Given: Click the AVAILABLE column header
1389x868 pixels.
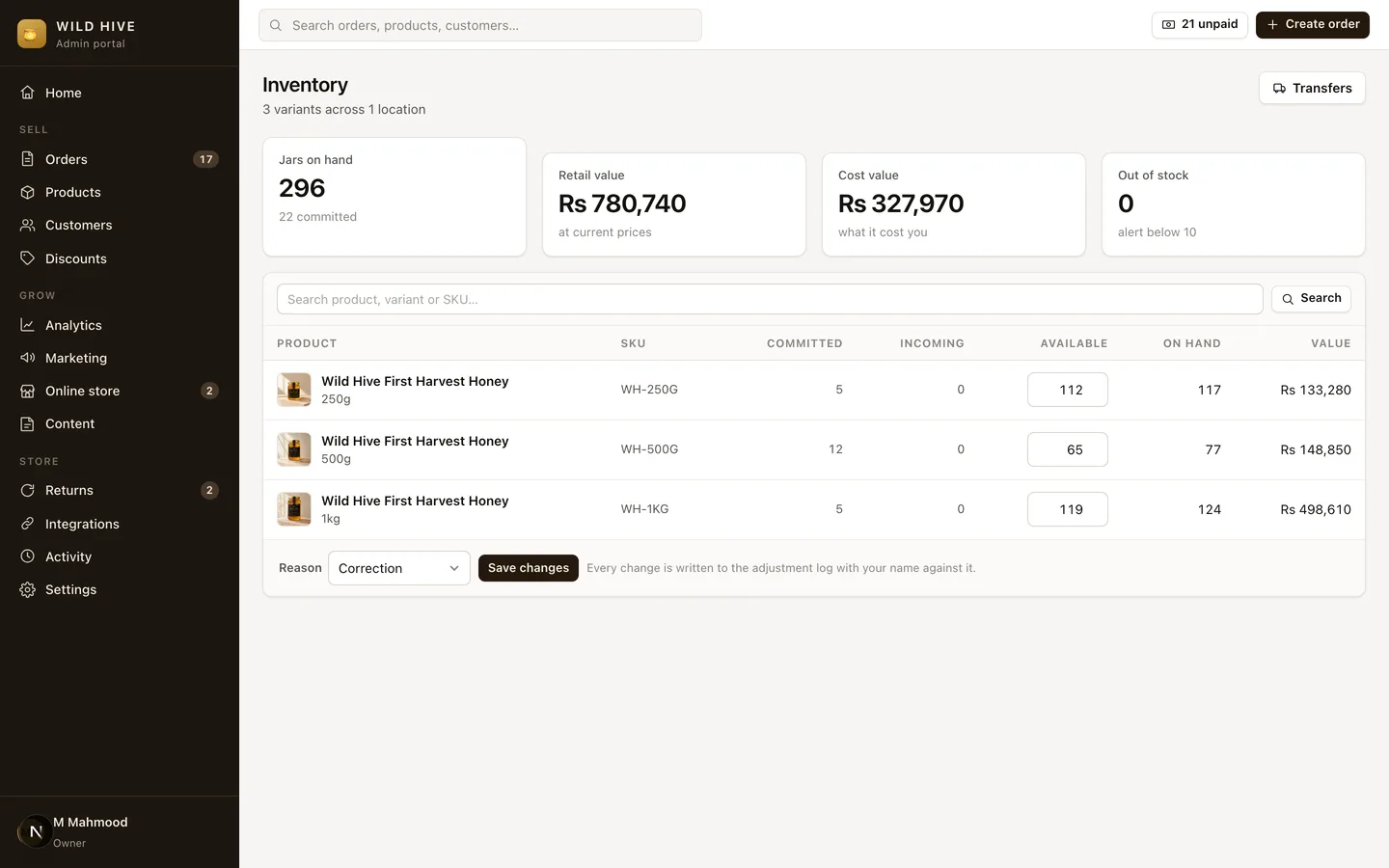Looking at the screenshot, I should click(1074, 343).
